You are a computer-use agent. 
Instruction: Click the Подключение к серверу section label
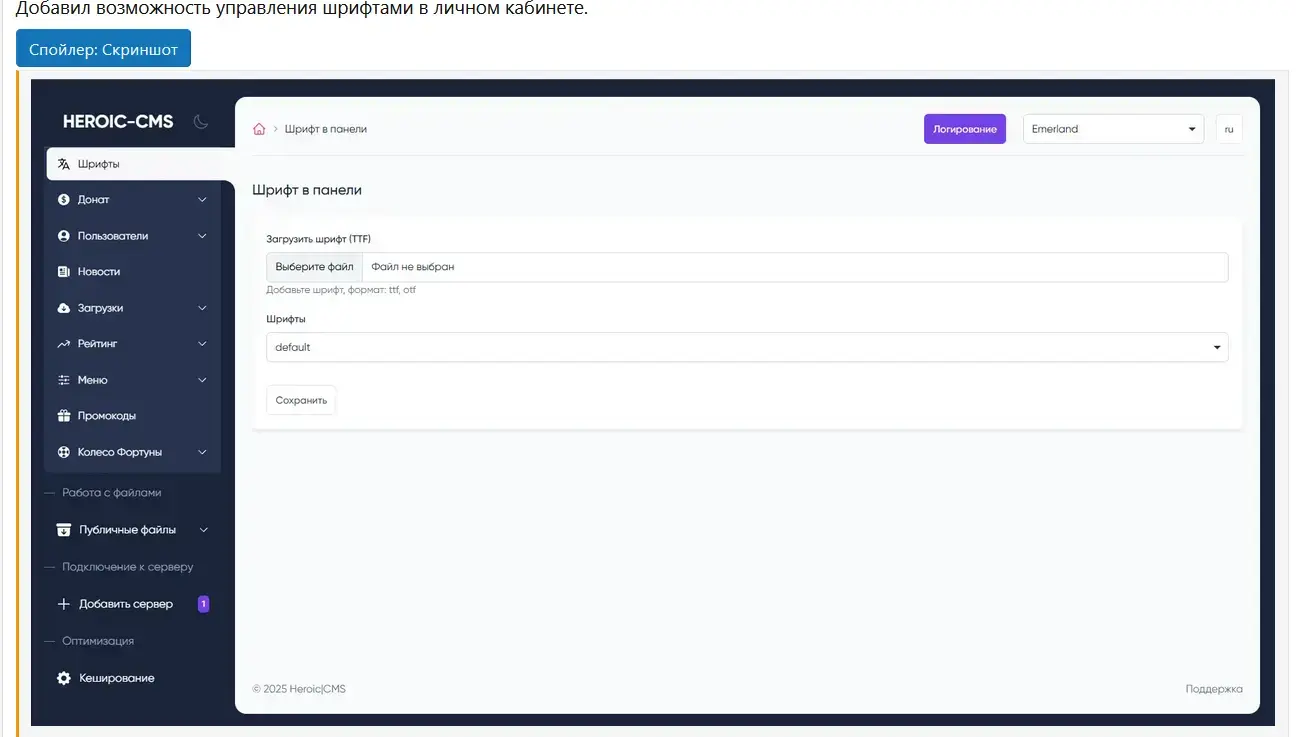tap(128, 567)
